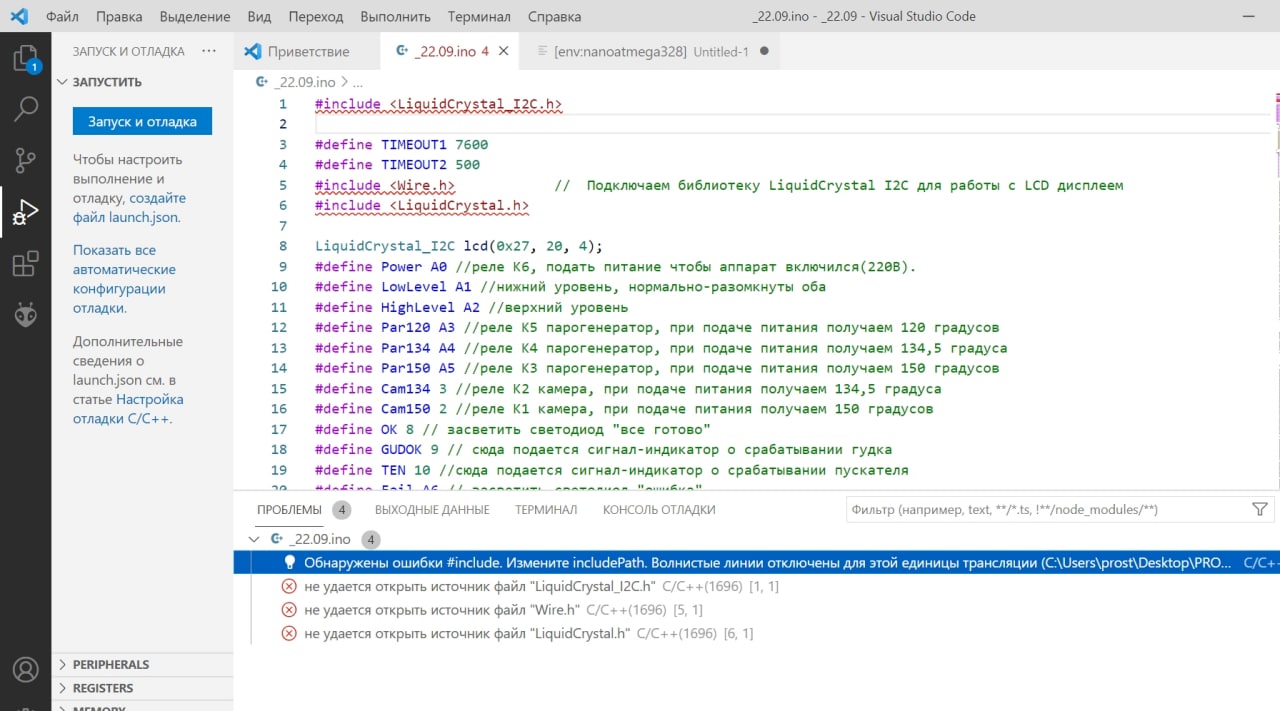Switch to the Untitled-1 nanoatmega328 tab
Viewport: 1280px width, 711px height.
point(650,51)
